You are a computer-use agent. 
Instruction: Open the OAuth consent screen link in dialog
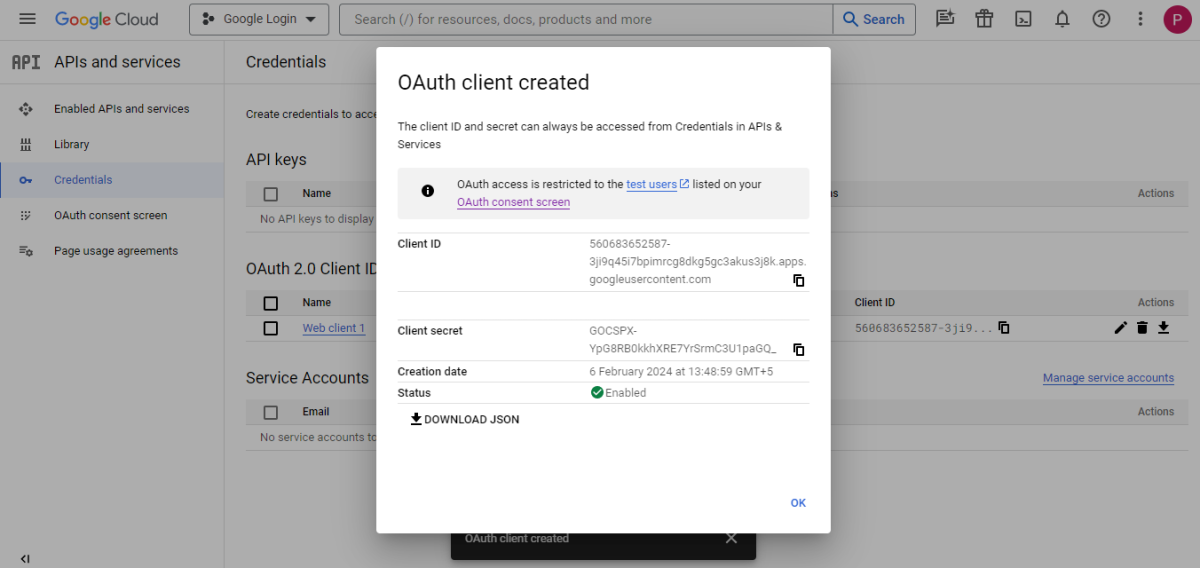click(513, 202)
